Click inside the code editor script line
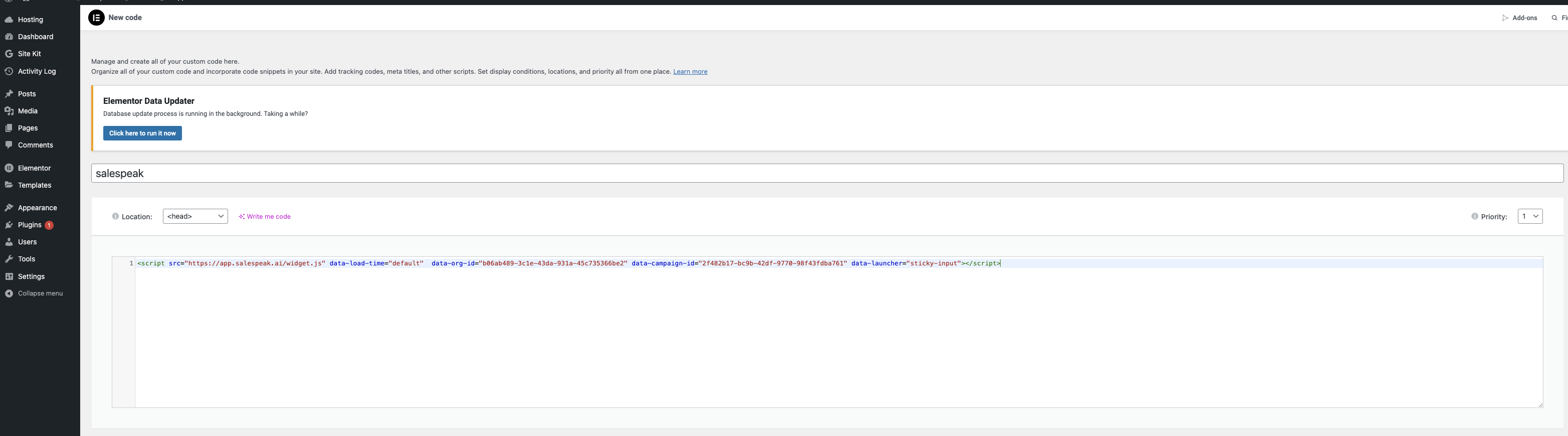The height and width of the screenshot is (436, 1568). click(568, 263)
